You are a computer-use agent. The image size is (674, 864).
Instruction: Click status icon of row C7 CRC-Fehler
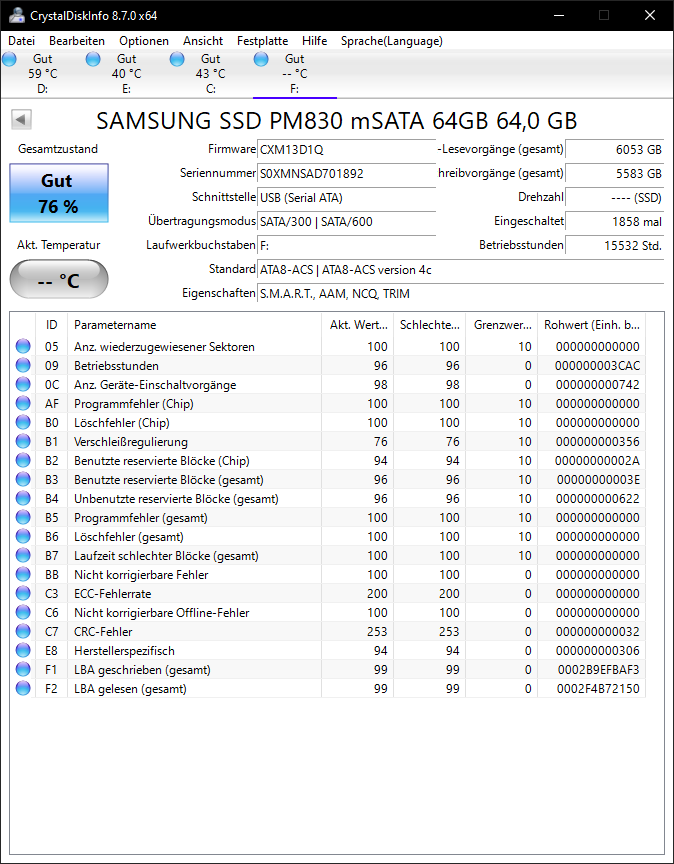click(23, 631)
